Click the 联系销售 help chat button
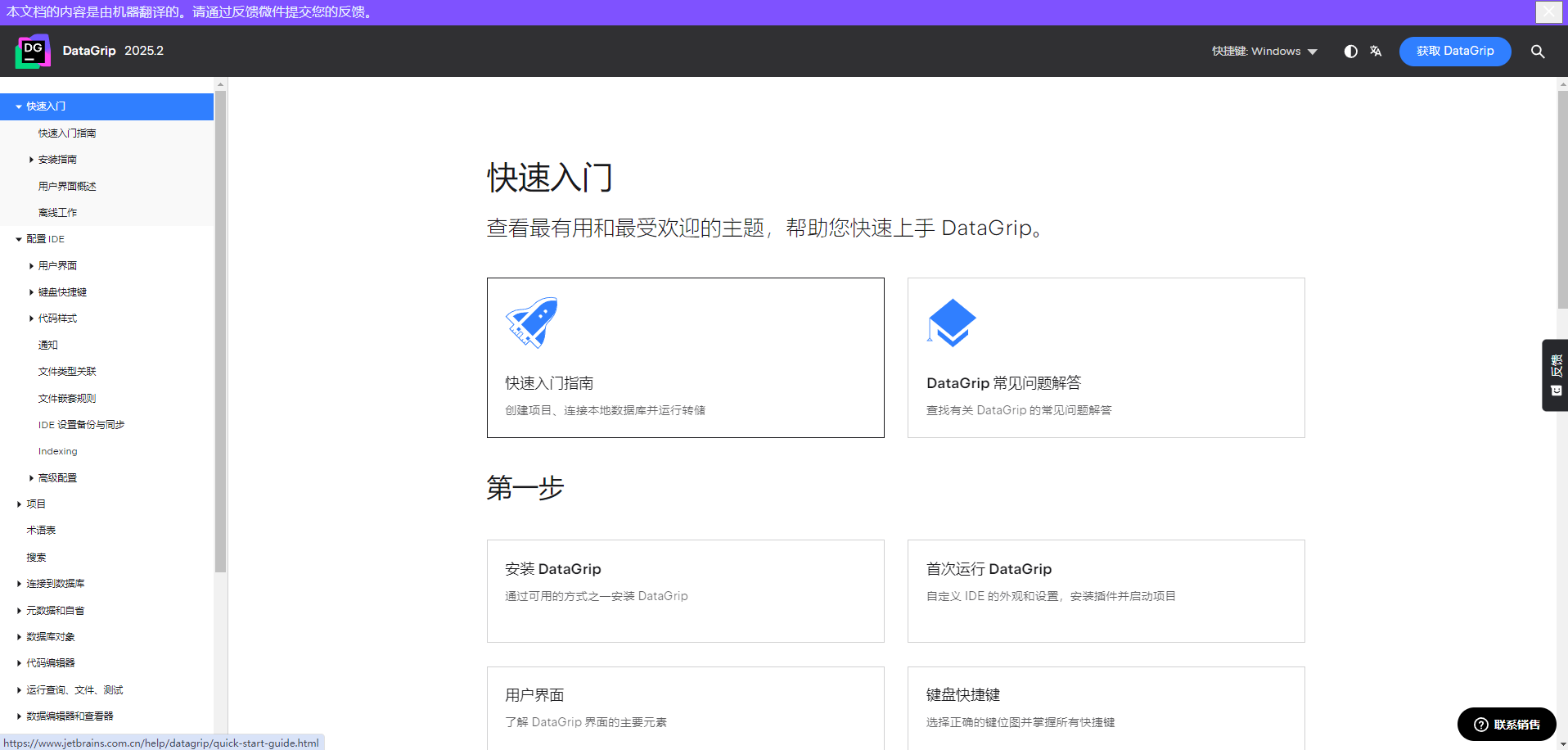 [x=1507, y=724]
